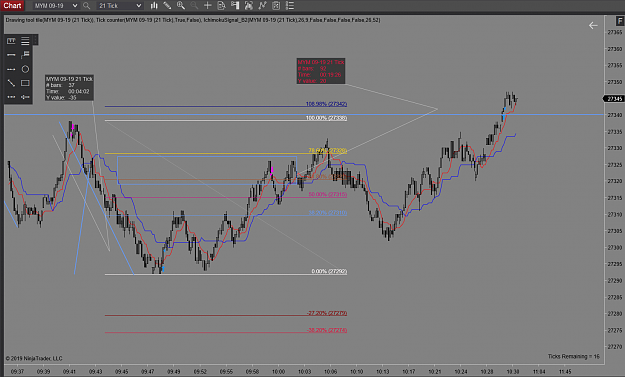The height and width of the screenshot is (377, 625).
Task: Select the horizontal lines tool in drawing tile
Action: pos(25,41)
